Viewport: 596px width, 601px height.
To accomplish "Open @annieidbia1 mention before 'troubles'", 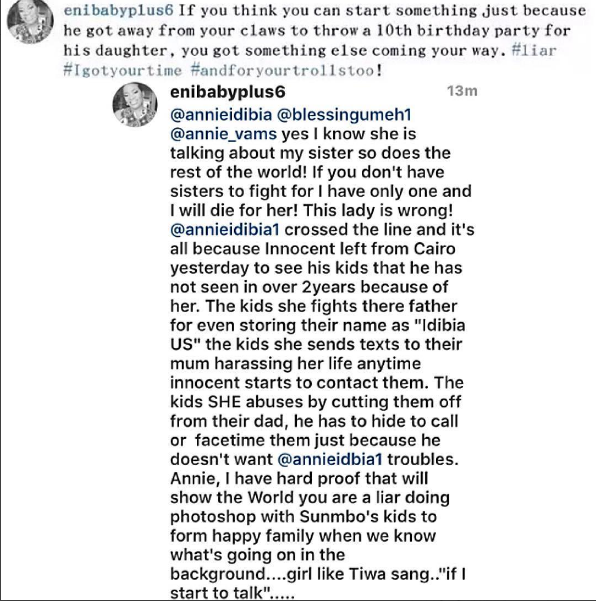I will click(x=330, y=459).
